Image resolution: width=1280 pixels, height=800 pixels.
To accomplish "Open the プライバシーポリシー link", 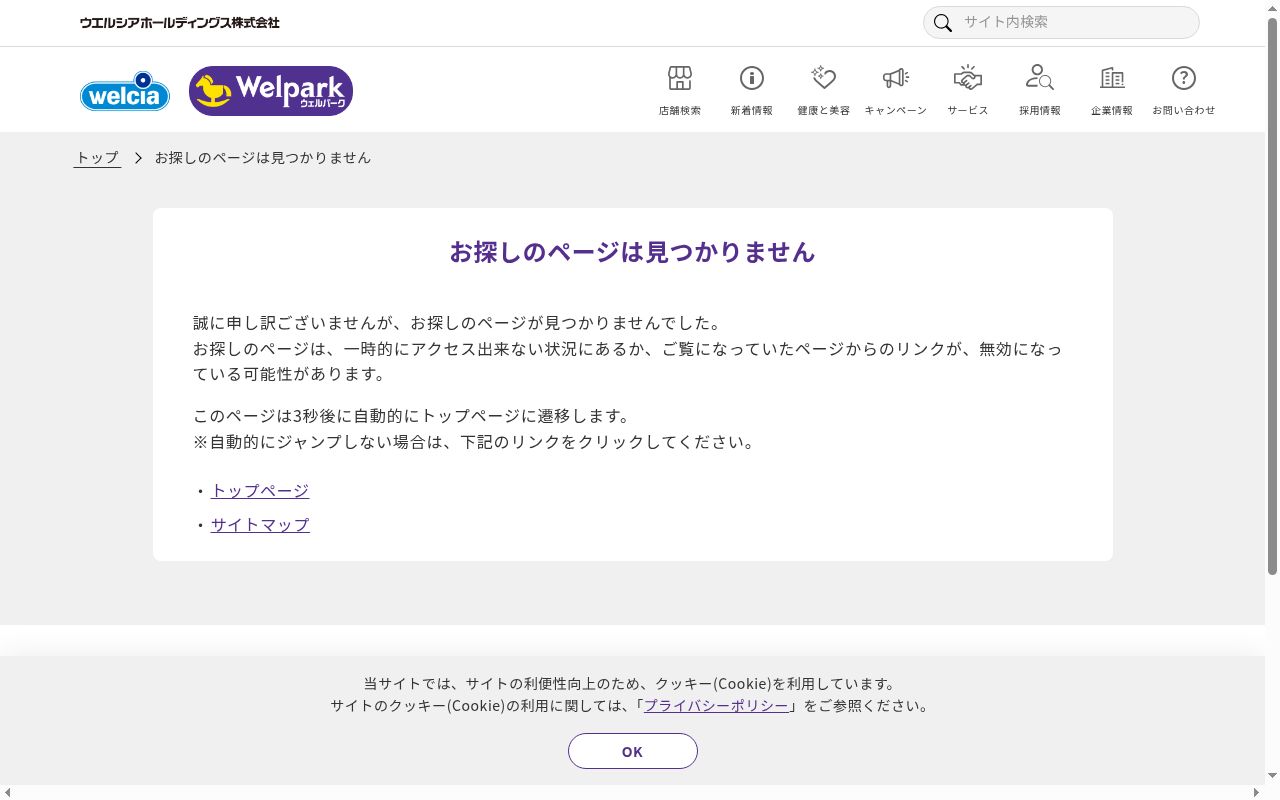I will pos(716,706).
